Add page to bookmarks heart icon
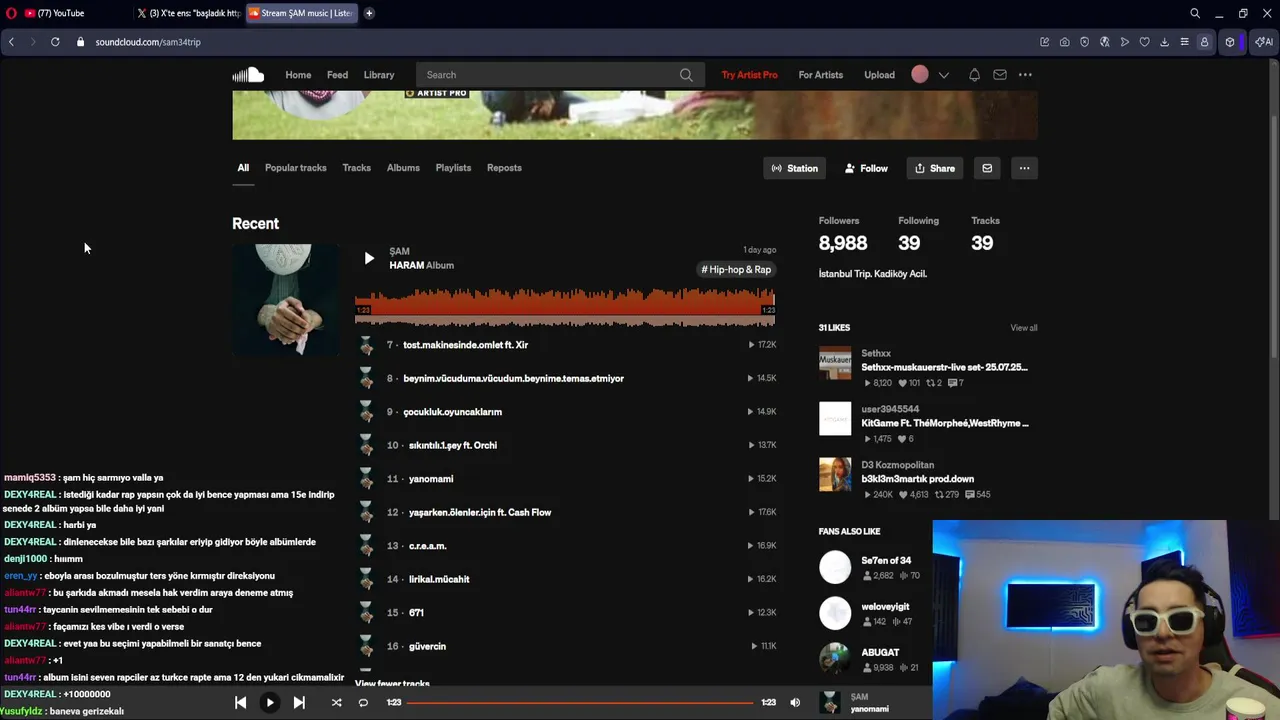Image resolution: width=1280 pixels, height=720 pixels. (1144, 42)
